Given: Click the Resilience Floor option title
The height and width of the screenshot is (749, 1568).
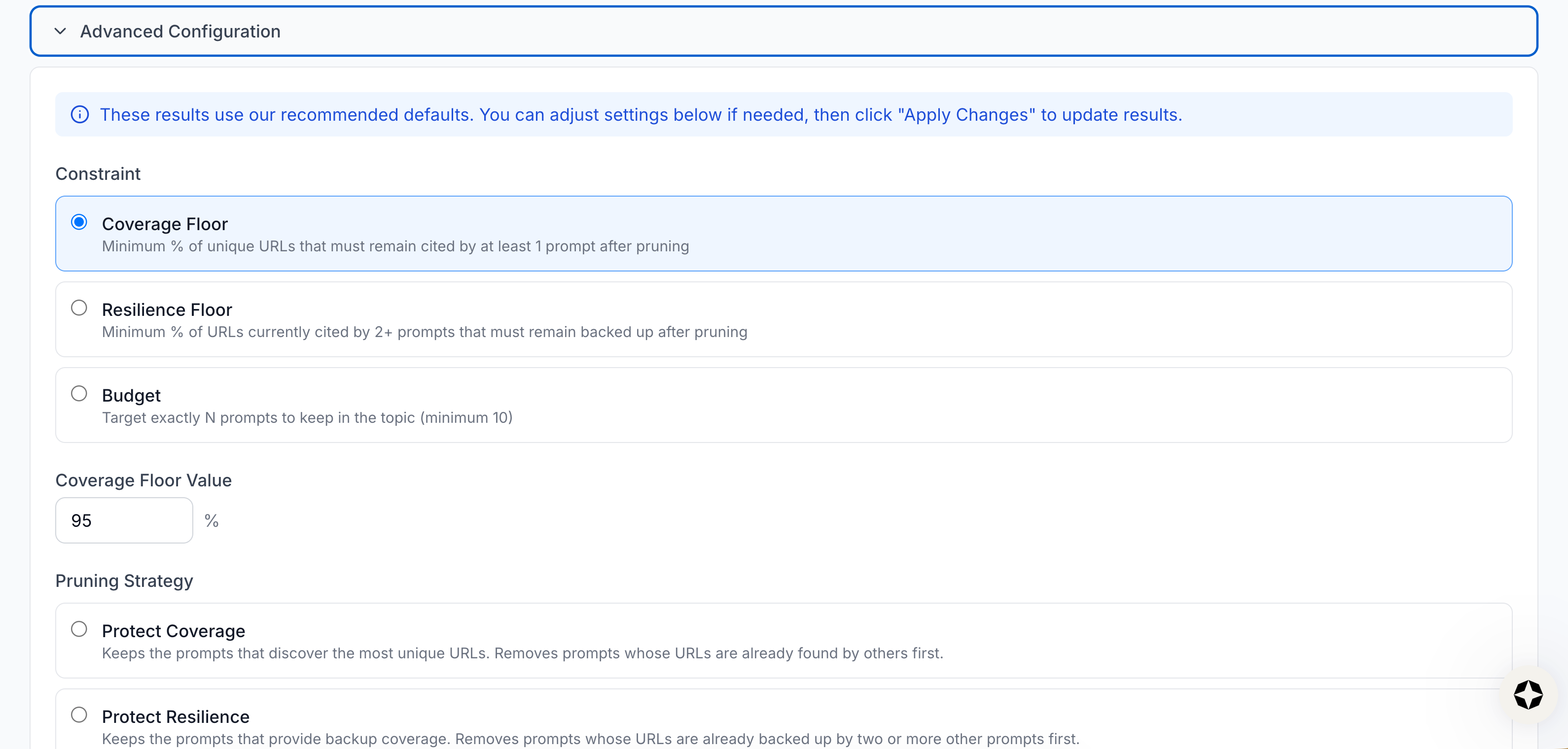Looking at the screenshot, I should click(x=167, y=309).
